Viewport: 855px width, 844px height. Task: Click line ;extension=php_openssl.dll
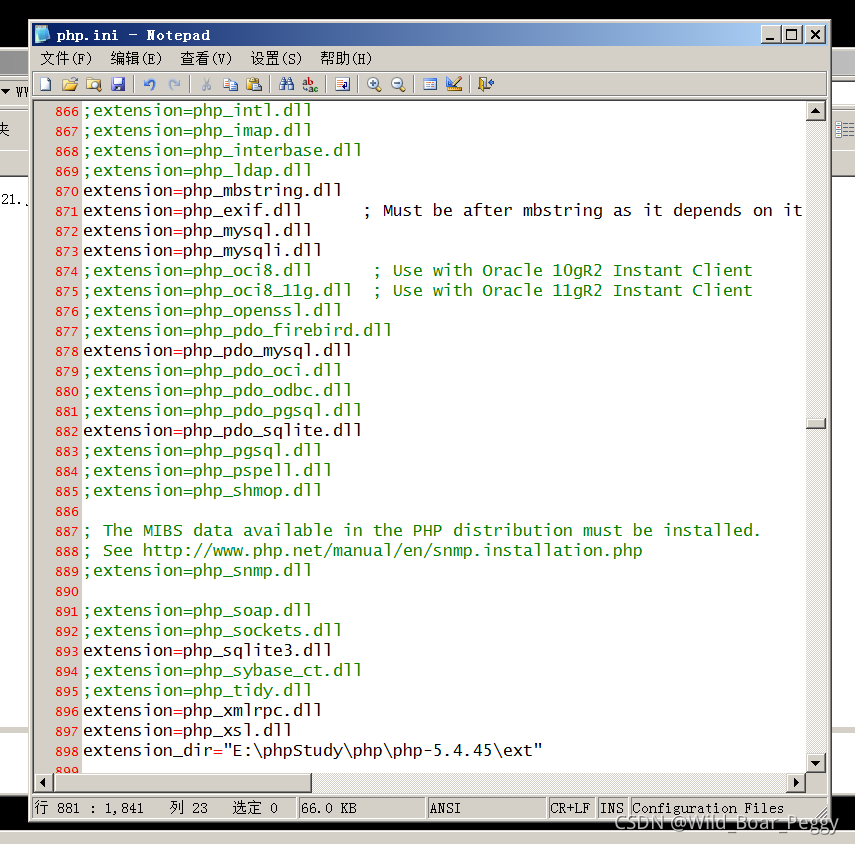(212, 310)
